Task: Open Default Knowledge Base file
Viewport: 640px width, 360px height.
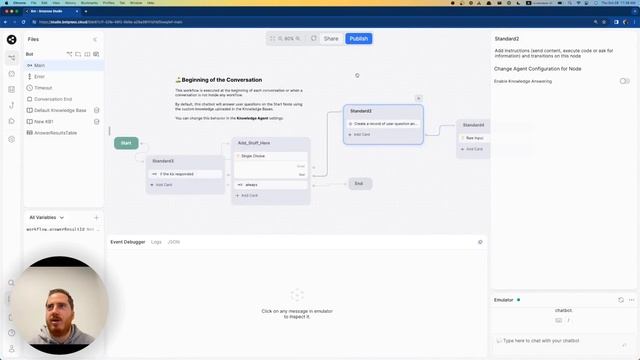Action: tap(60, 110)
